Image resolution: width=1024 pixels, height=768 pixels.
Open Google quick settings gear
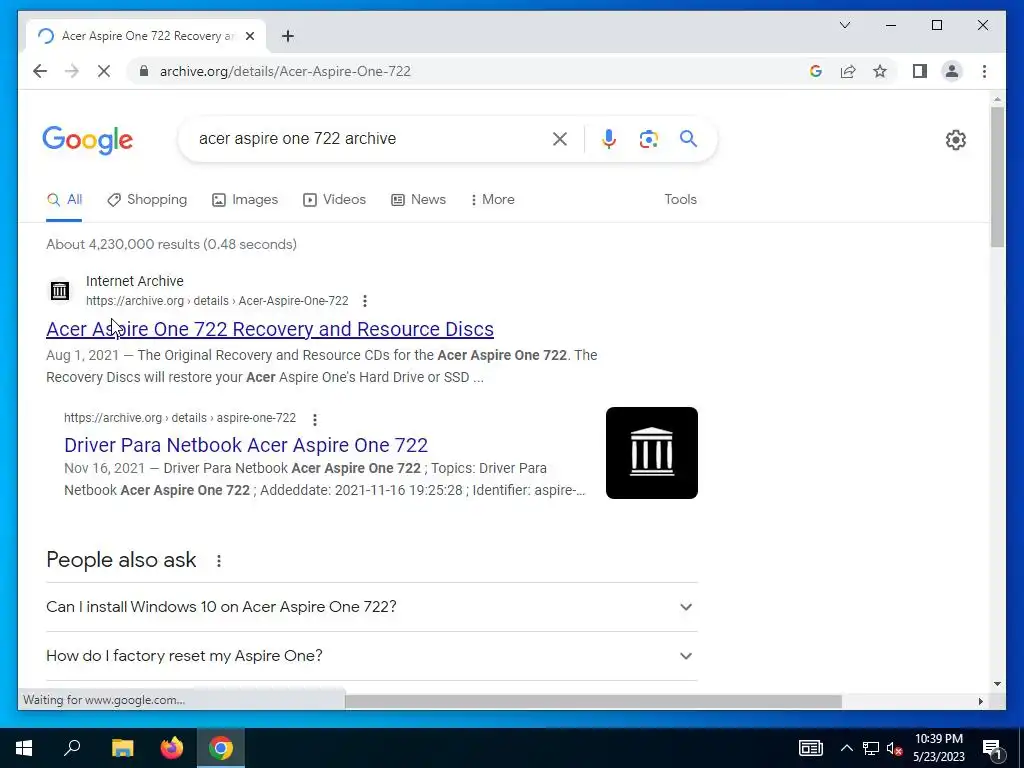(x=955, y=140)
